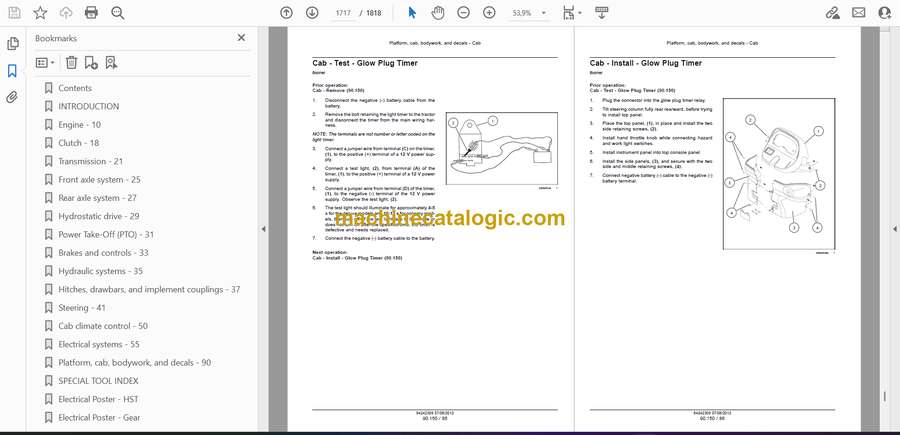Click the share link icon

(x=832, y=13)
